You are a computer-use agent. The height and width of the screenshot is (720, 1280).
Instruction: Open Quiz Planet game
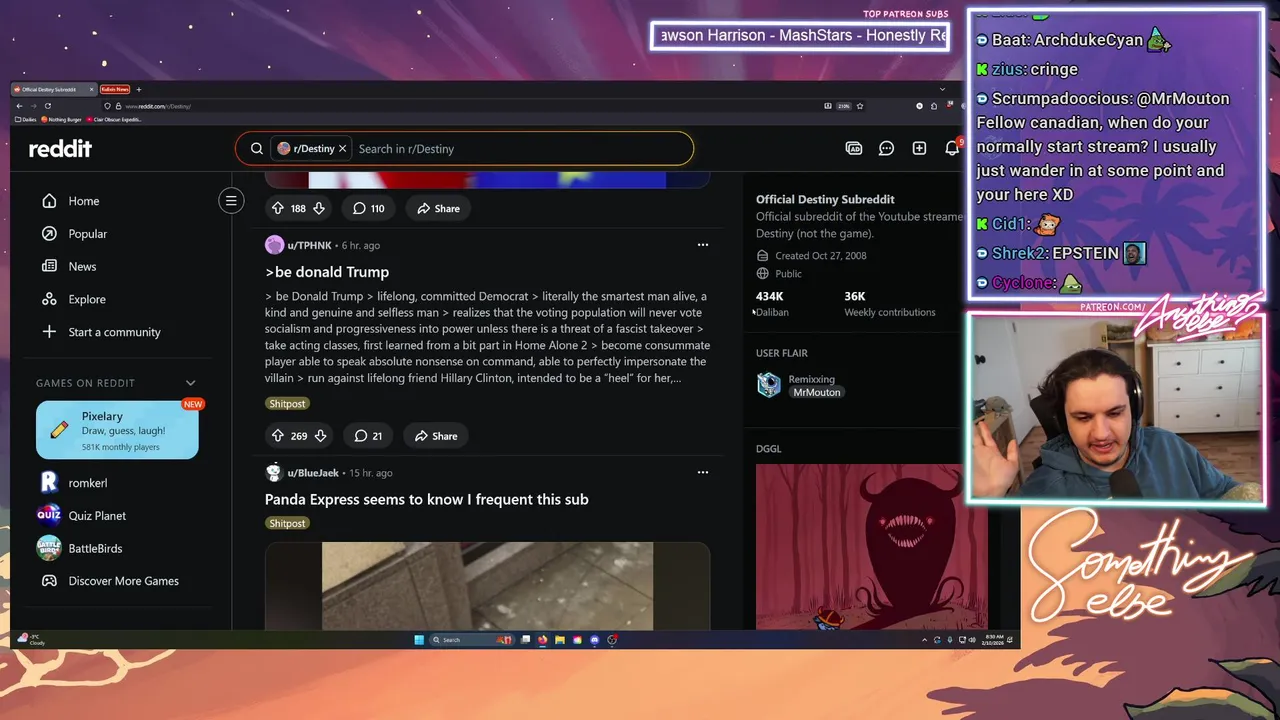[97, 515]
